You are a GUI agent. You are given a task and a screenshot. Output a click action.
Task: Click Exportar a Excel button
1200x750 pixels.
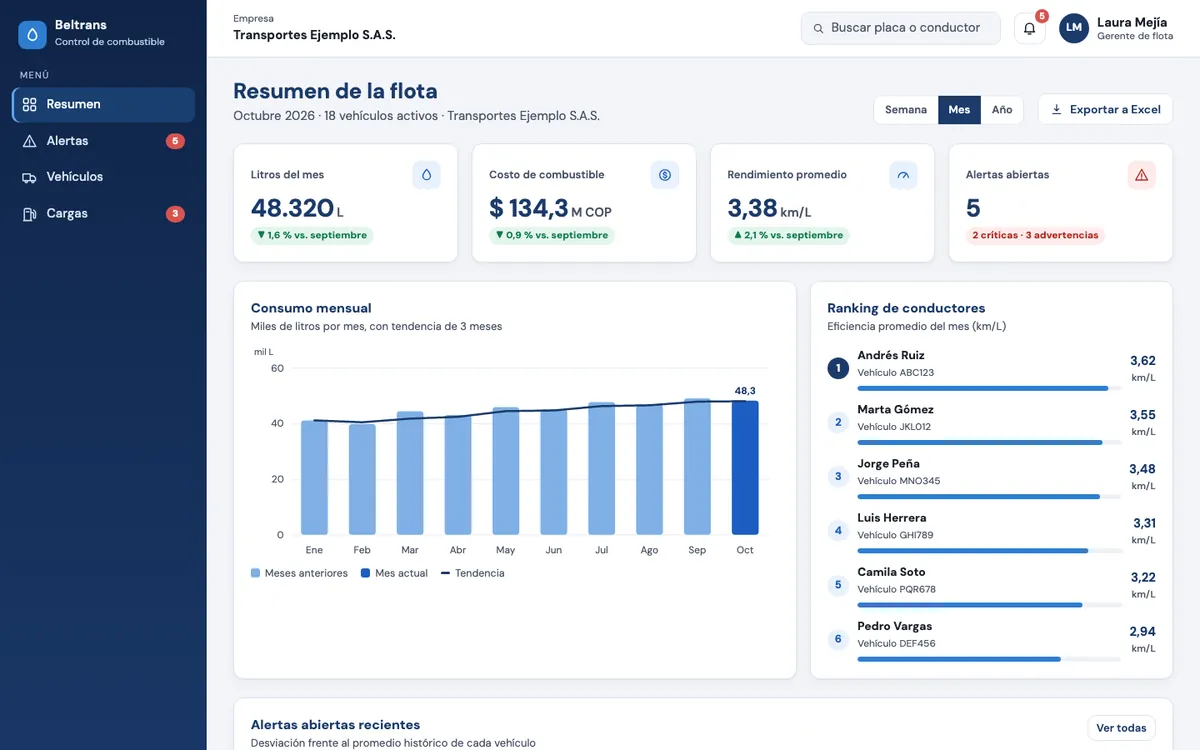coord(1105,110)
